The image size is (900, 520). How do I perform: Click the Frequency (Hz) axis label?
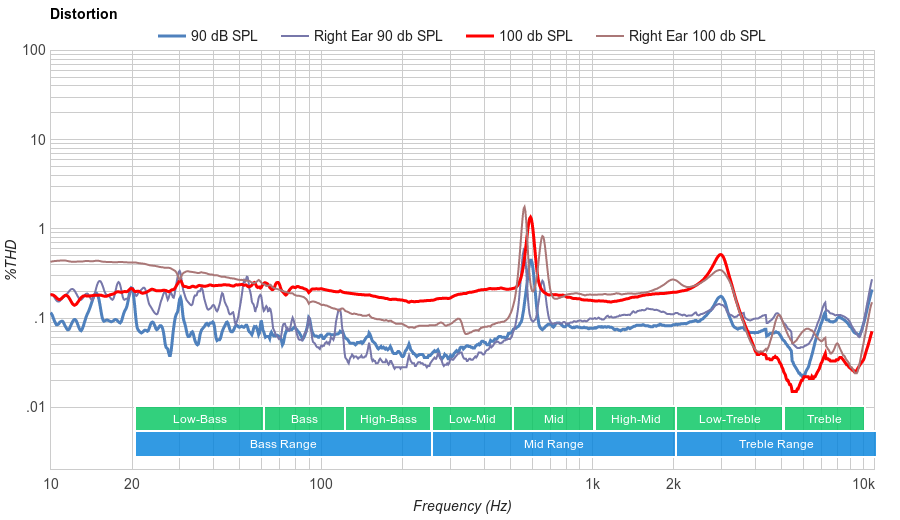(x=462, y=506)
